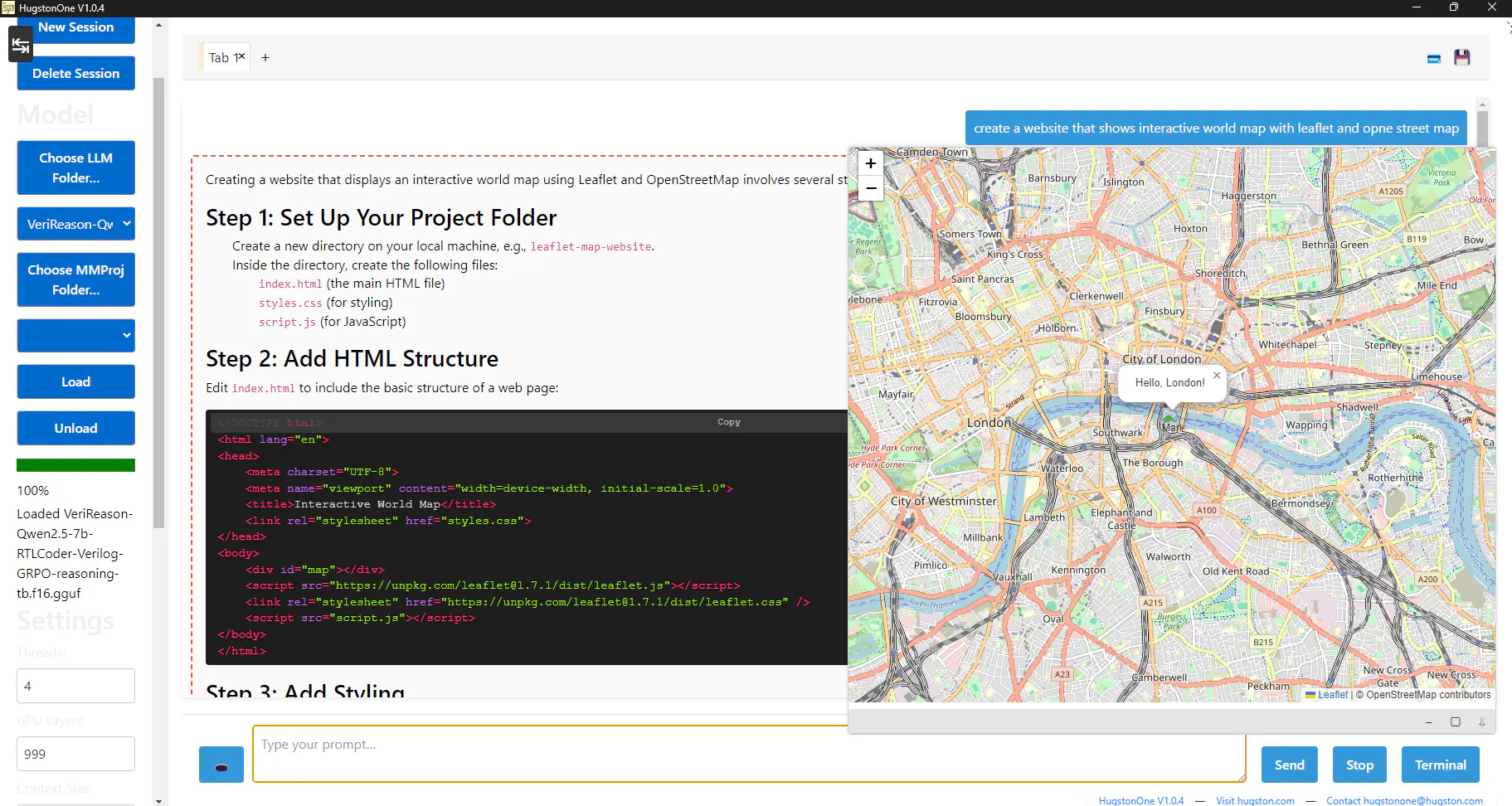Click the green model load progress bar
The image size is (1512, 806).
pos(76,465)
